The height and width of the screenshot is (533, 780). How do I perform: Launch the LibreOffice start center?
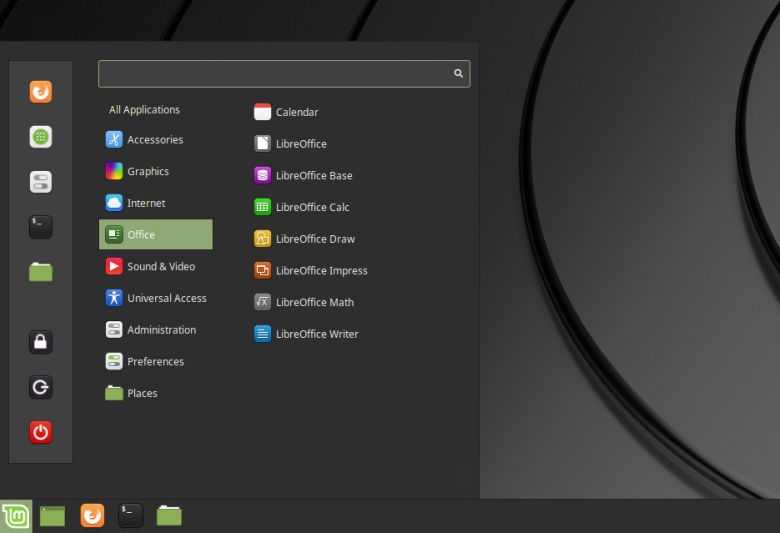(x=290, y=144)
